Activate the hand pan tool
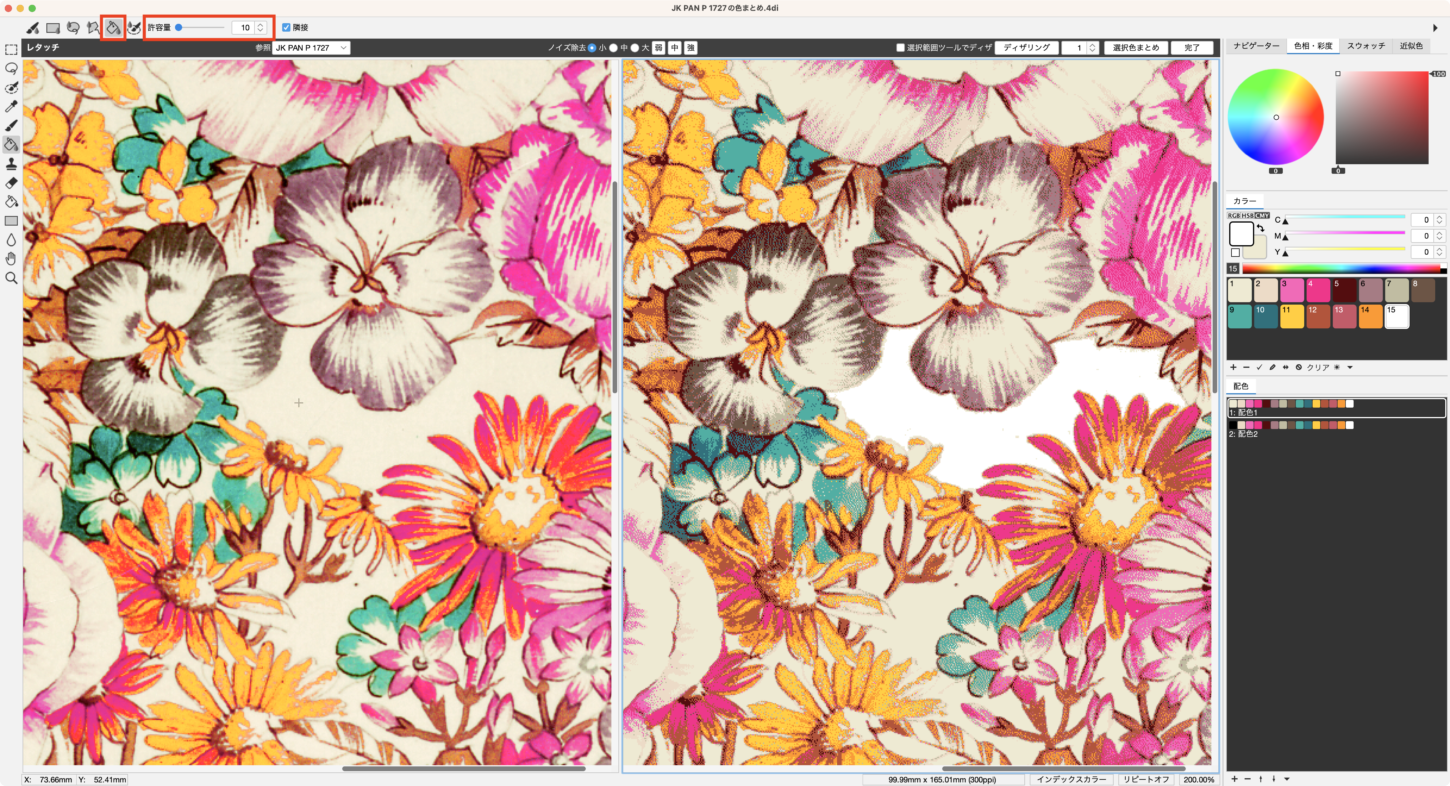This screenshot has height=786, width=1450. pyautogui.click(x=11, y=259)
